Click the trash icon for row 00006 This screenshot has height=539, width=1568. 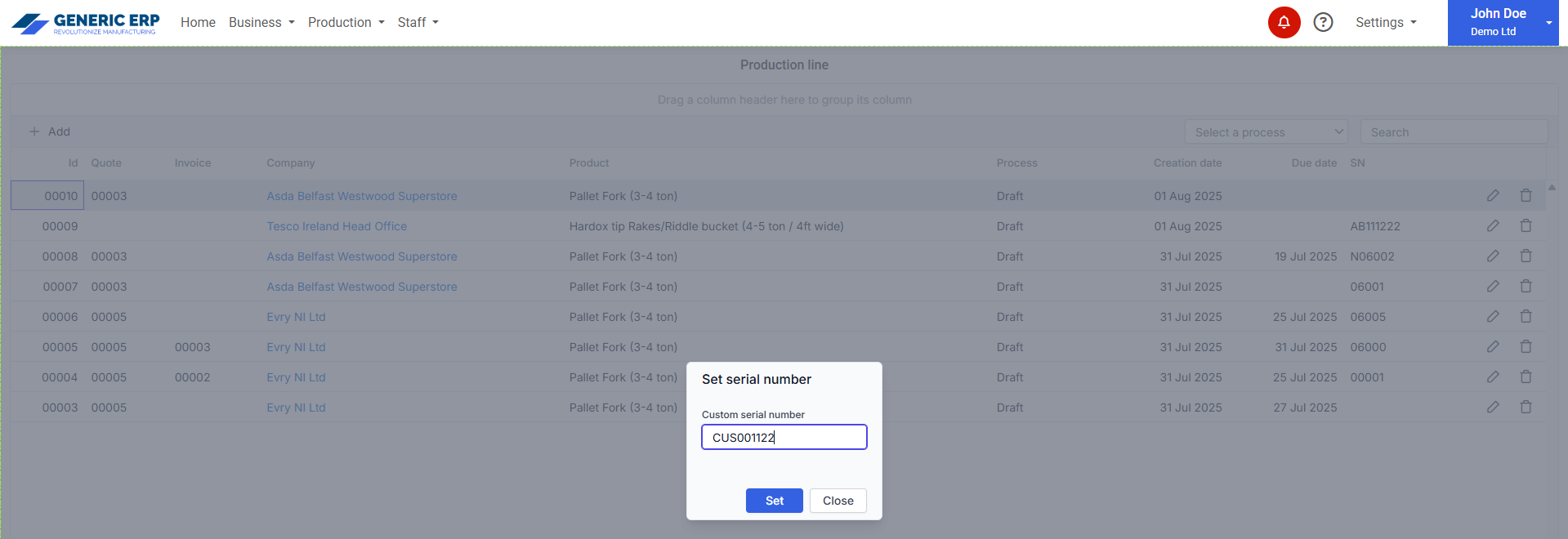click(1526, 317)
